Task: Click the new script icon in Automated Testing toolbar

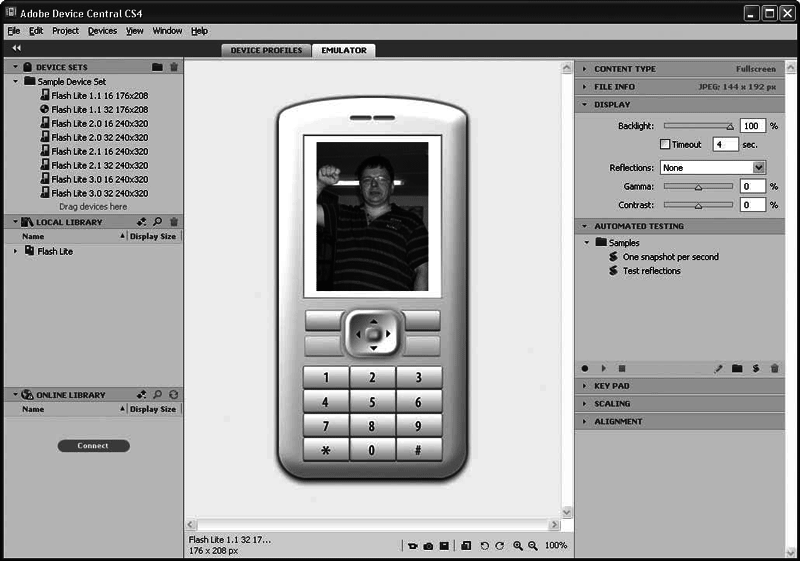Action: (x=756, y=368)
